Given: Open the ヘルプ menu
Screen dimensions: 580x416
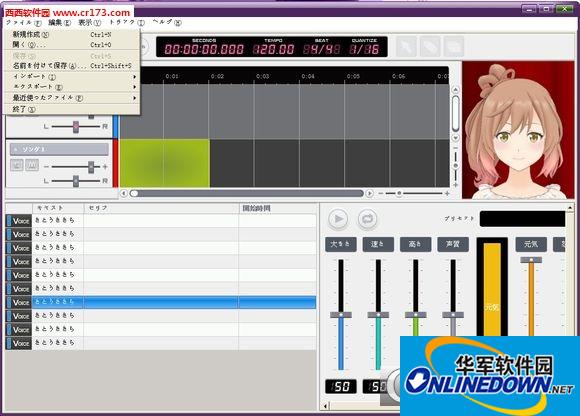Looking at the screenshot, I should click(x=167, y=23).
